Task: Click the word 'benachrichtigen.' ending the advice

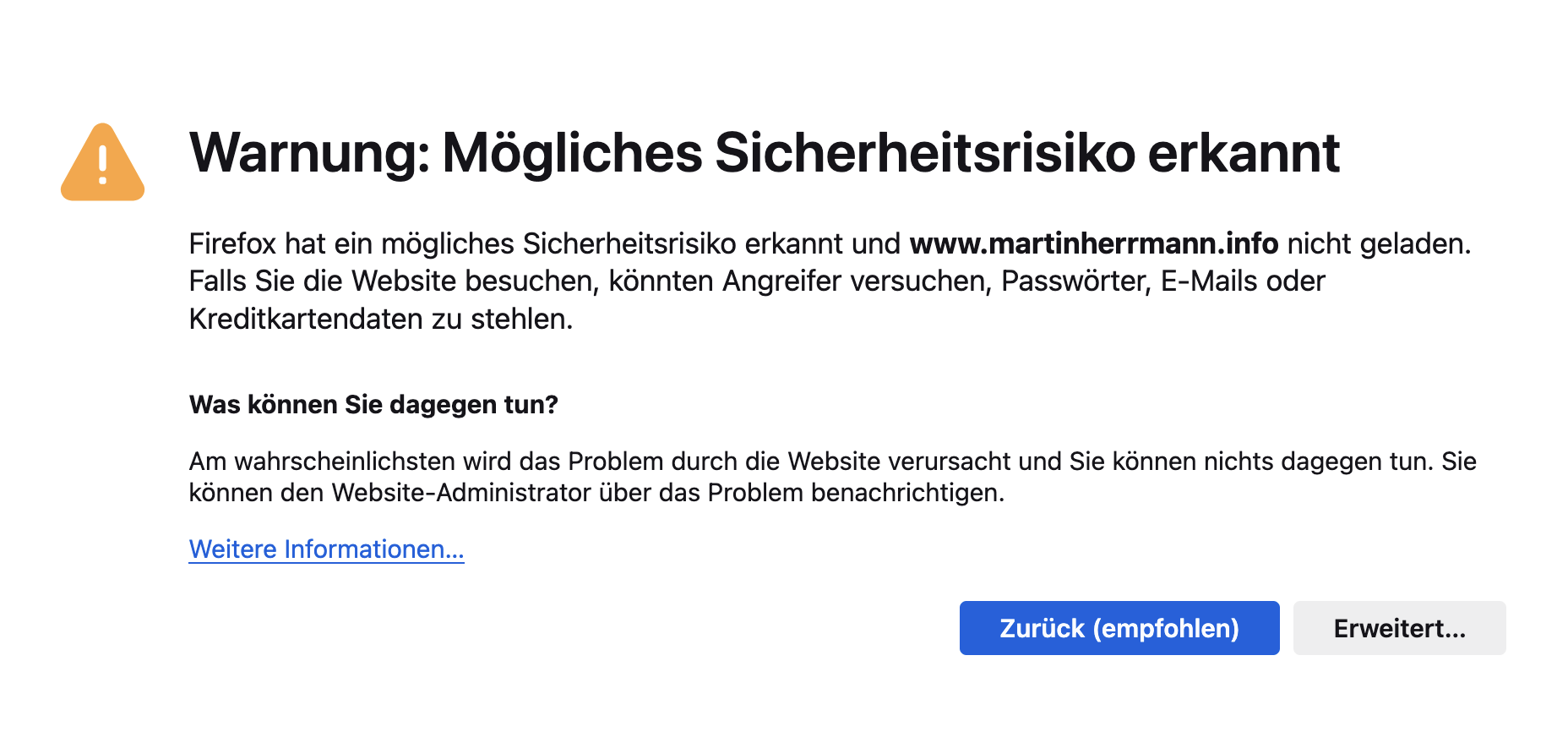Action: click(x=908, y=493)
